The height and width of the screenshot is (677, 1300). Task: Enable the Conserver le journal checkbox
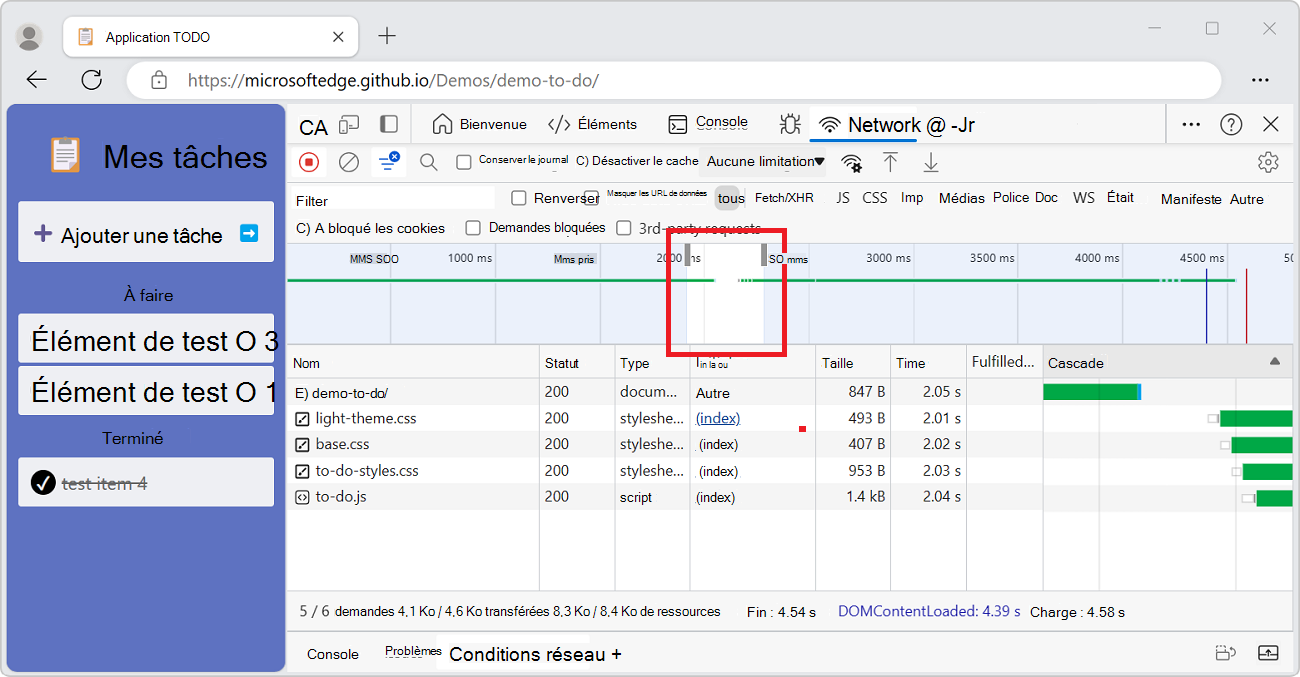pyautogui.click(x=464, y=162)
